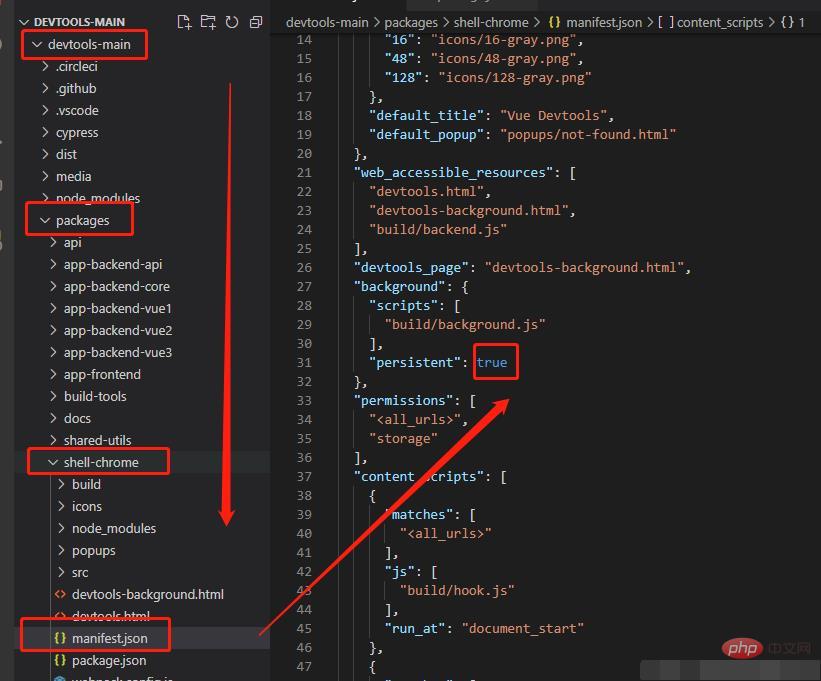Click "build/backend.js" string on line 24

(438, 229)
